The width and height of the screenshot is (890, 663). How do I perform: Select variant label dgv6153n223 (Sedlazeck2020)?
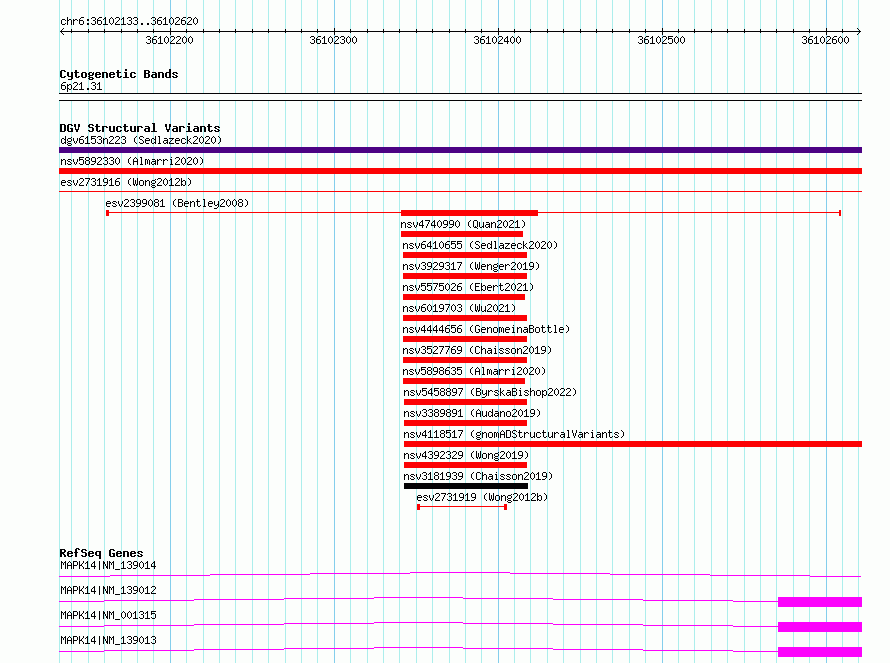coord(141,140)
